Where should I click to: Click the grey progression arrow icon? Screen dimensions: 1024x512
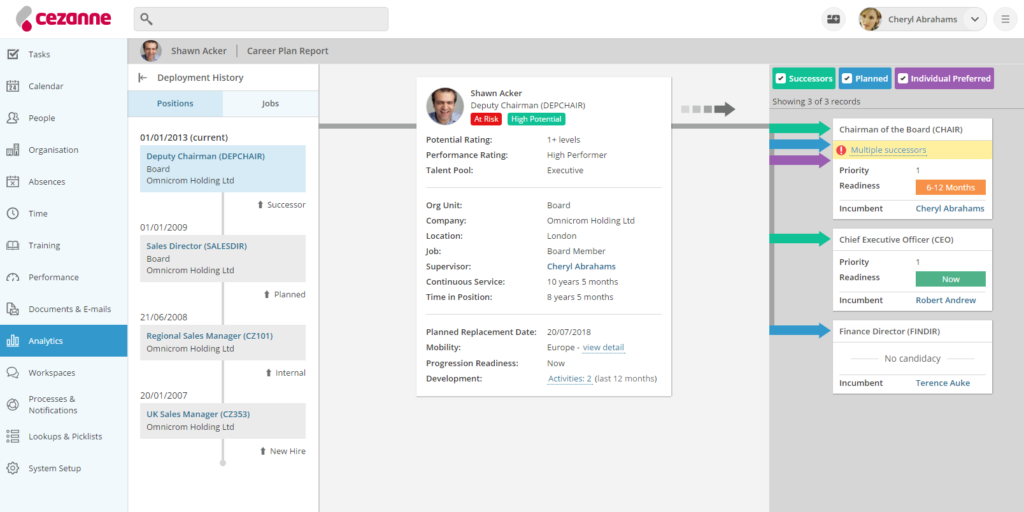pyautogui.click(x=708, y=109)
